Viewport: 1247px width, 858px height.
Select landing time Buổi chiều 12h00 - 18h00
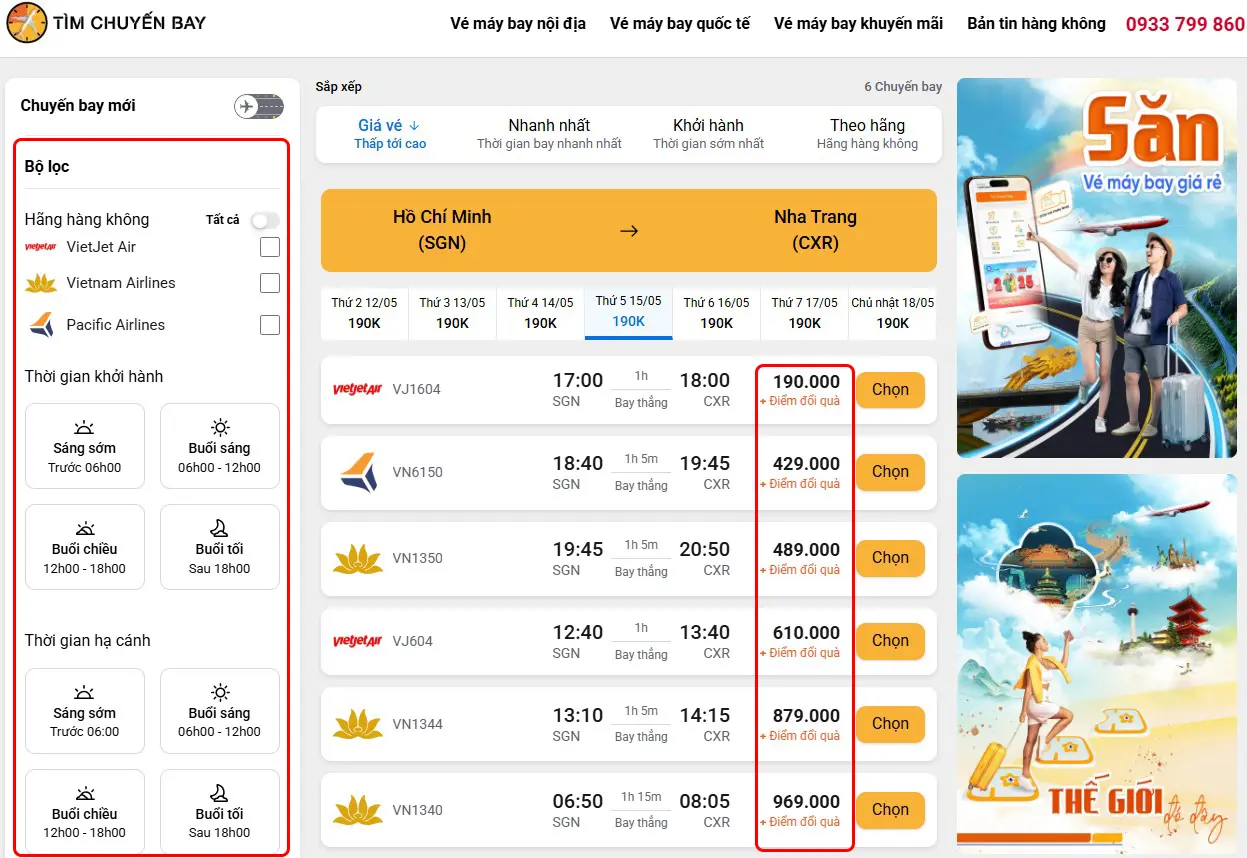(x=85, y=811)
